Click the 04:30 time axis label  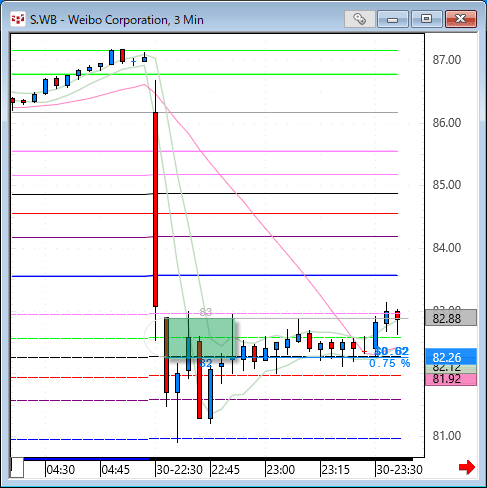(x=61, y=470)
